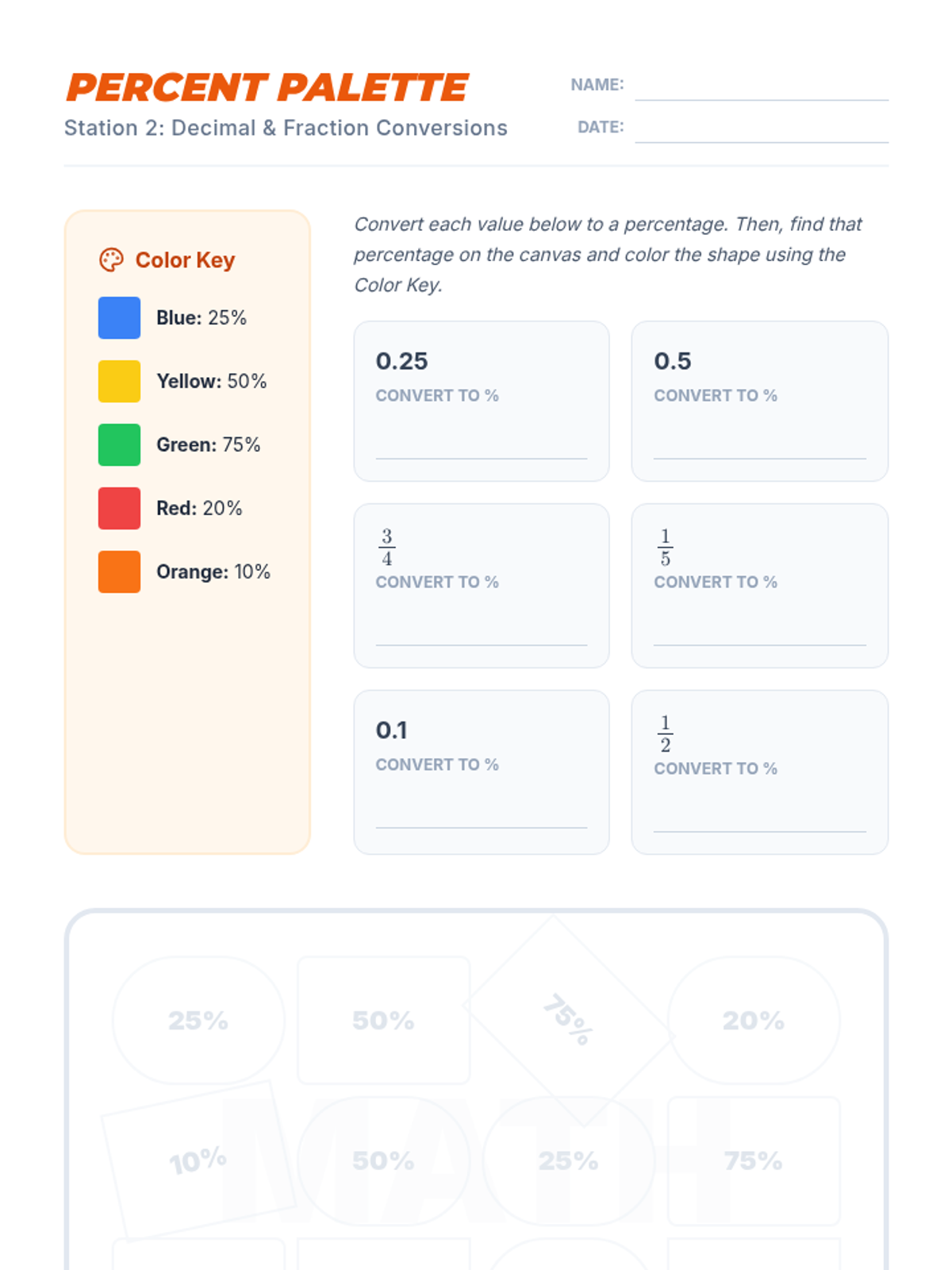Click the 20% oval shape on canvas
952x1270 pixels.
coord(753,1020)
